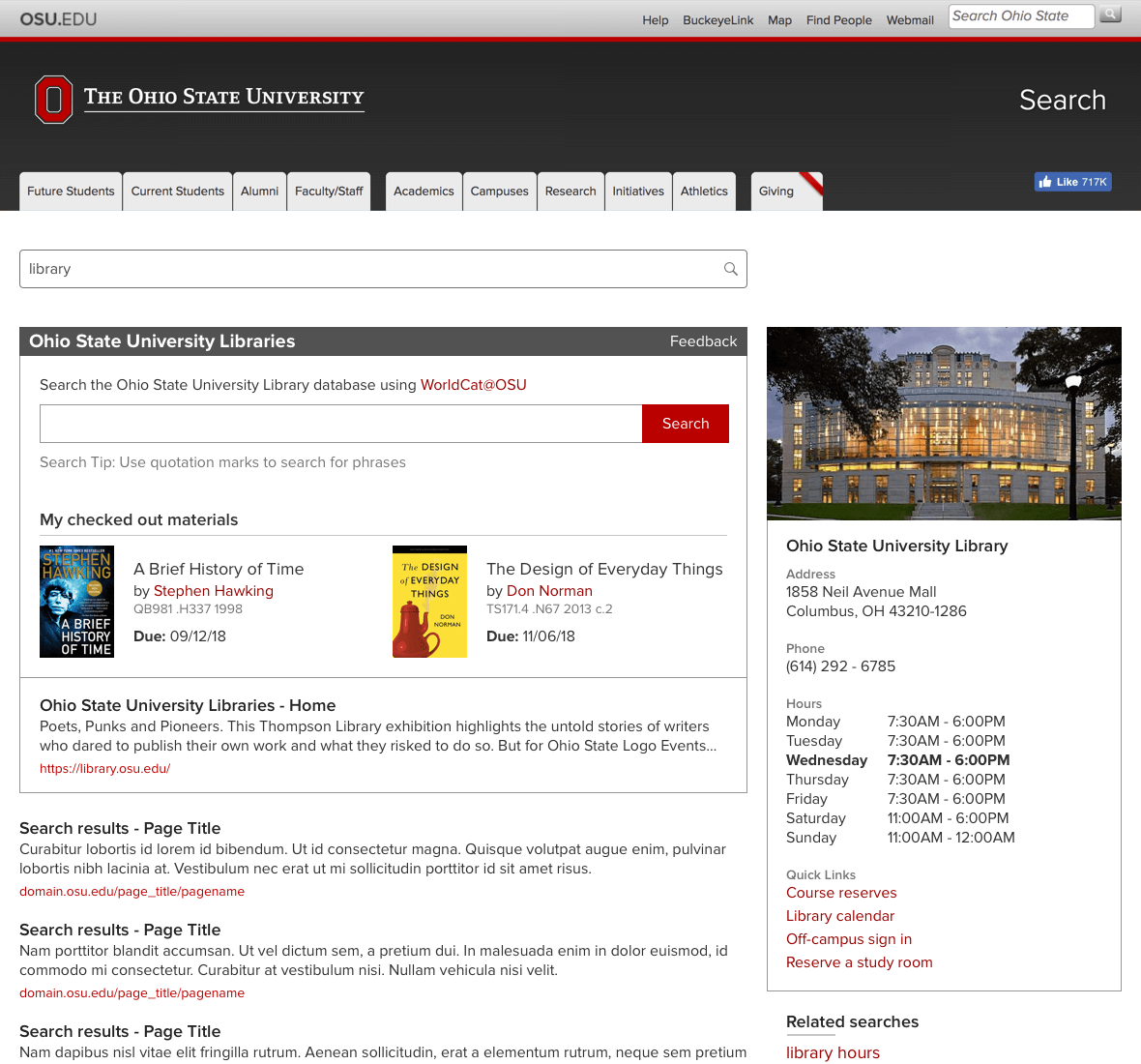
Task: Click the Sunday 11:00AM - 12:00AM hours row
Action: click(x=900, y=838)
